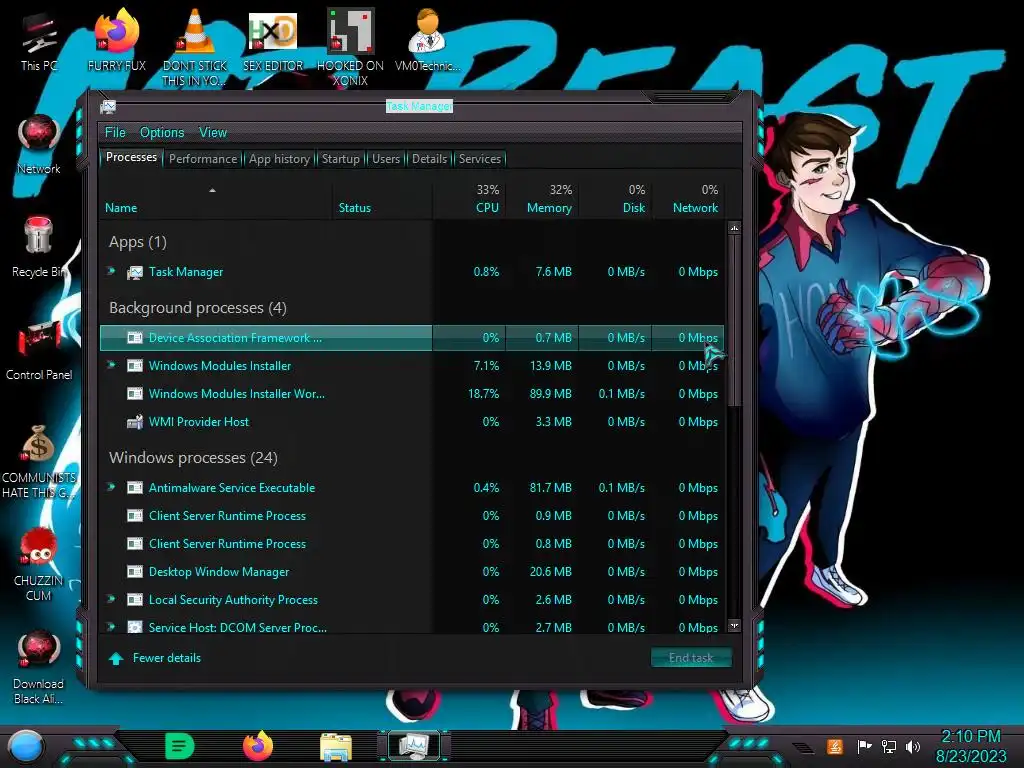
Task: Select the Processes tab
Action: click(131, 157)
